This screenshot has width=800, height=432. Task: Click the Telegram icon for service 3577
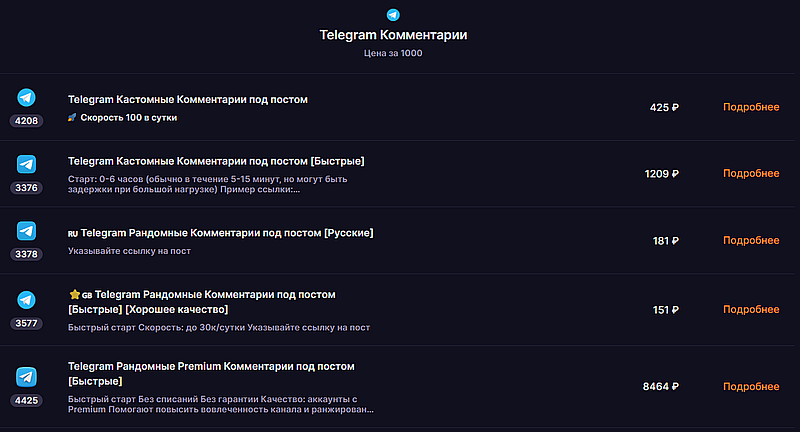(26, 300)
